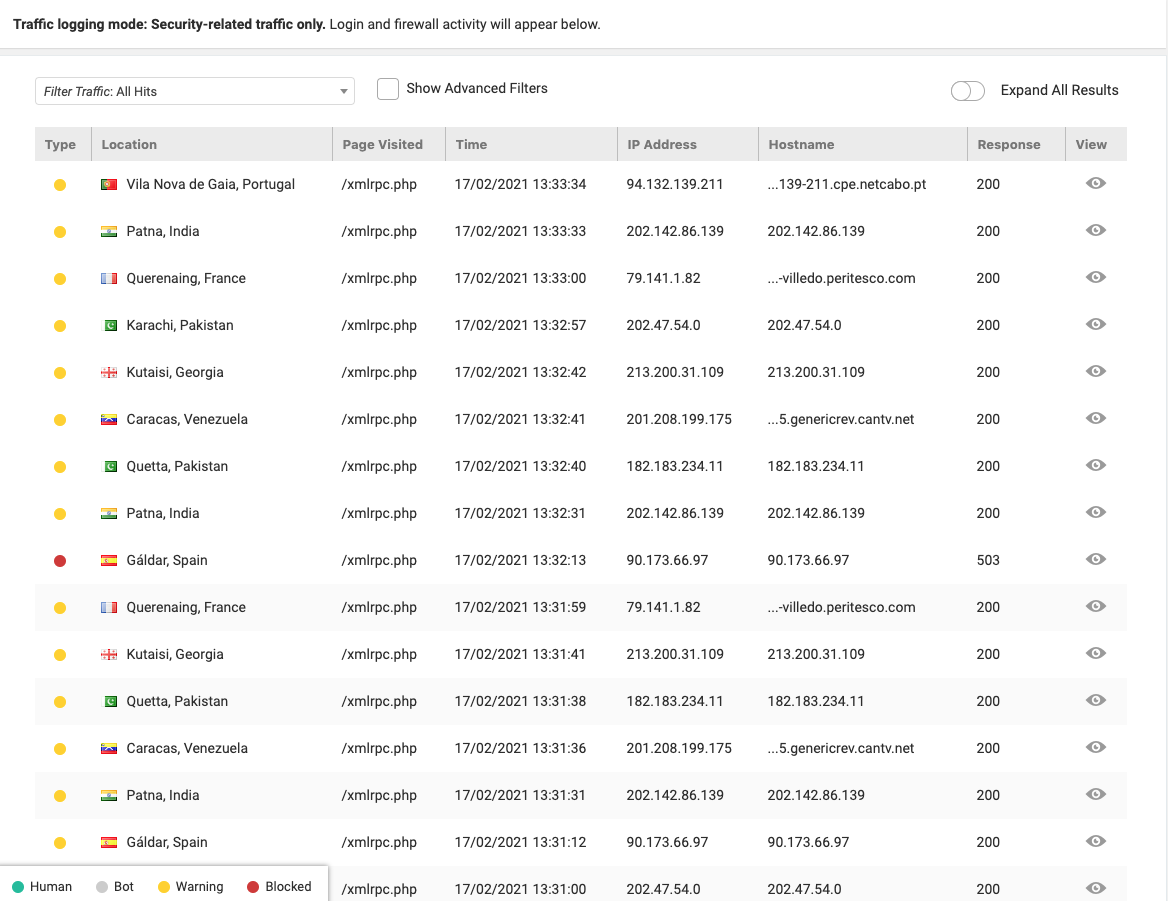
Task: Click /xmlrpc.php on the 13:33:34 row
Action: point(379,184)
